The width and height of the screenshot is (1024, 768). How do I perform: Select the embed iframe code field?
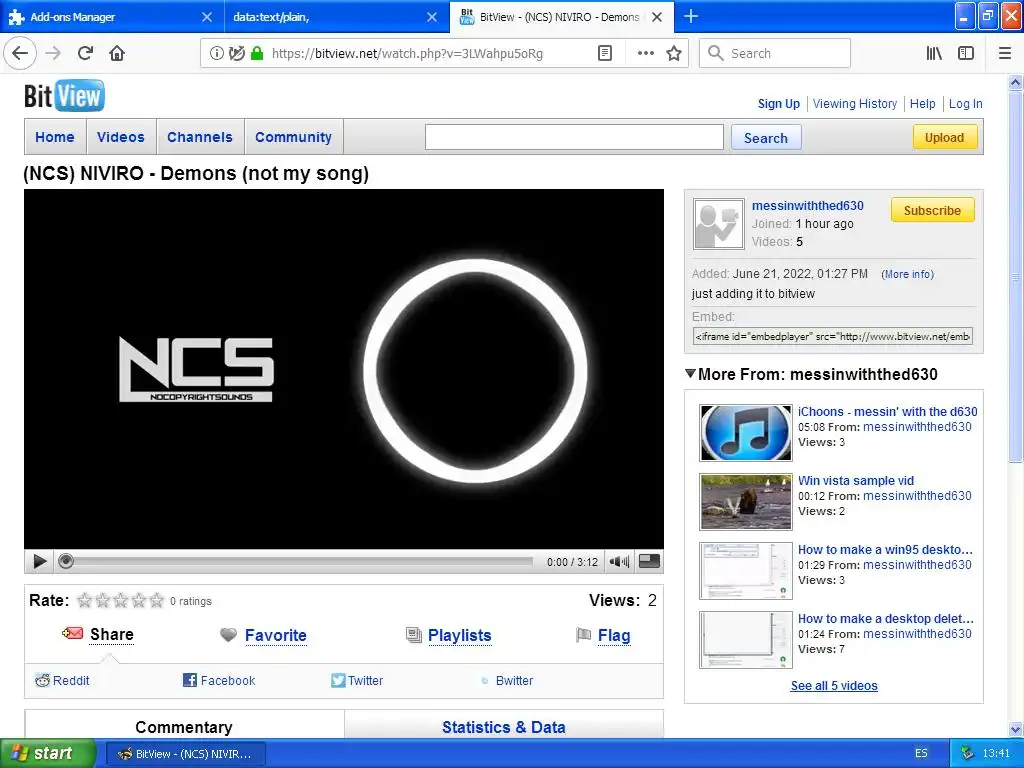(x=833, y=336)
